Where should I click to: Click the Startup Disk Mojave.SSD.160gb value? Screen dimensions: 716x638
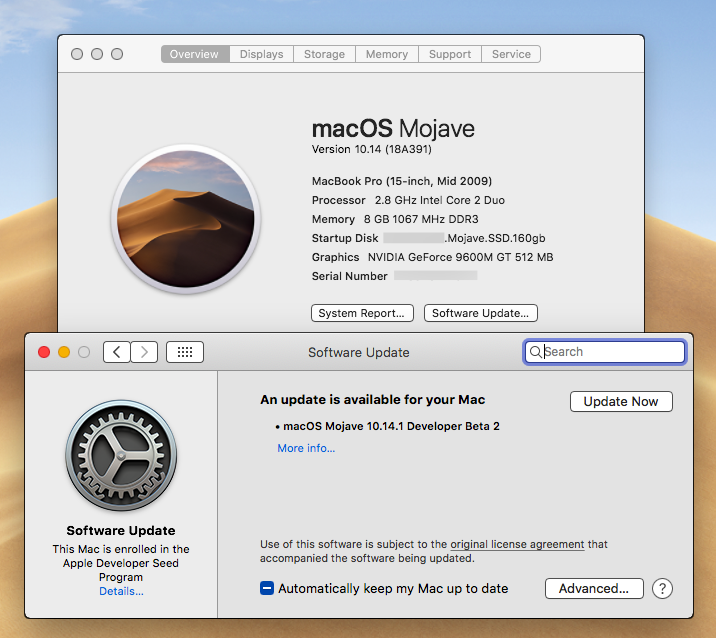(x=464, y=238)
